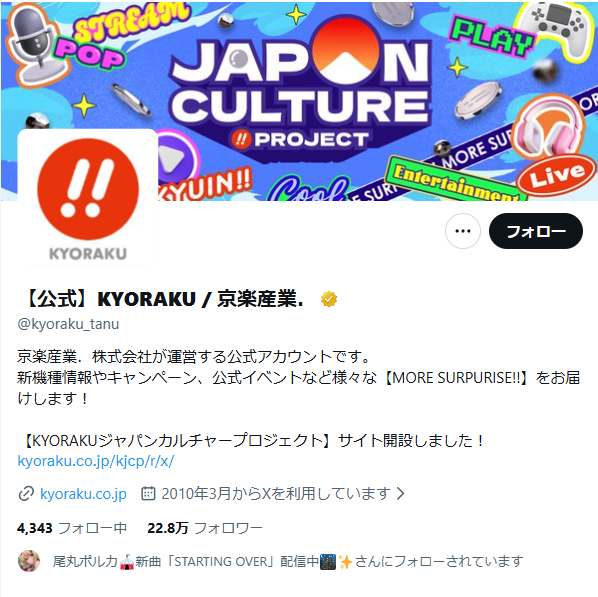Click the gold verified badge beside the name
Viewport: 598px width, 597px height.
329,299
